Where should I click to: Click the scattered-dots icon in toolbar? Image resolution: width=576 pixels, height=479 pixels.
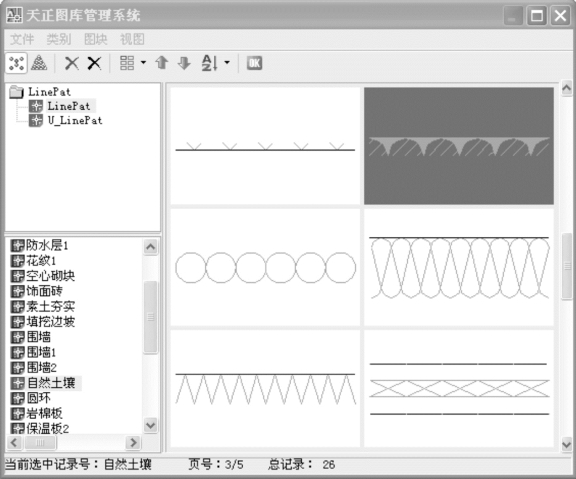(x=16, y=63)
